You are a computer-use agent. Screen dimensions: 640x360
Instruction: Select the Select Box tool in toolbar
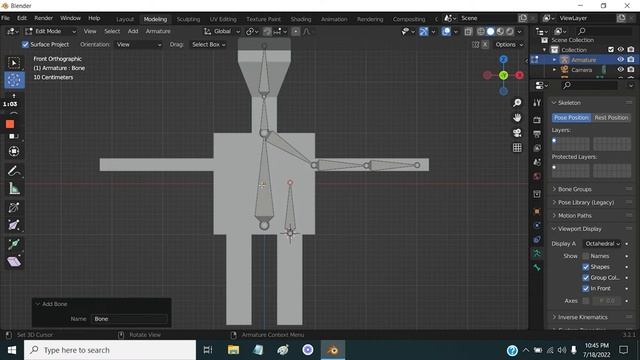pyautogui.click(x=14, y=63)
